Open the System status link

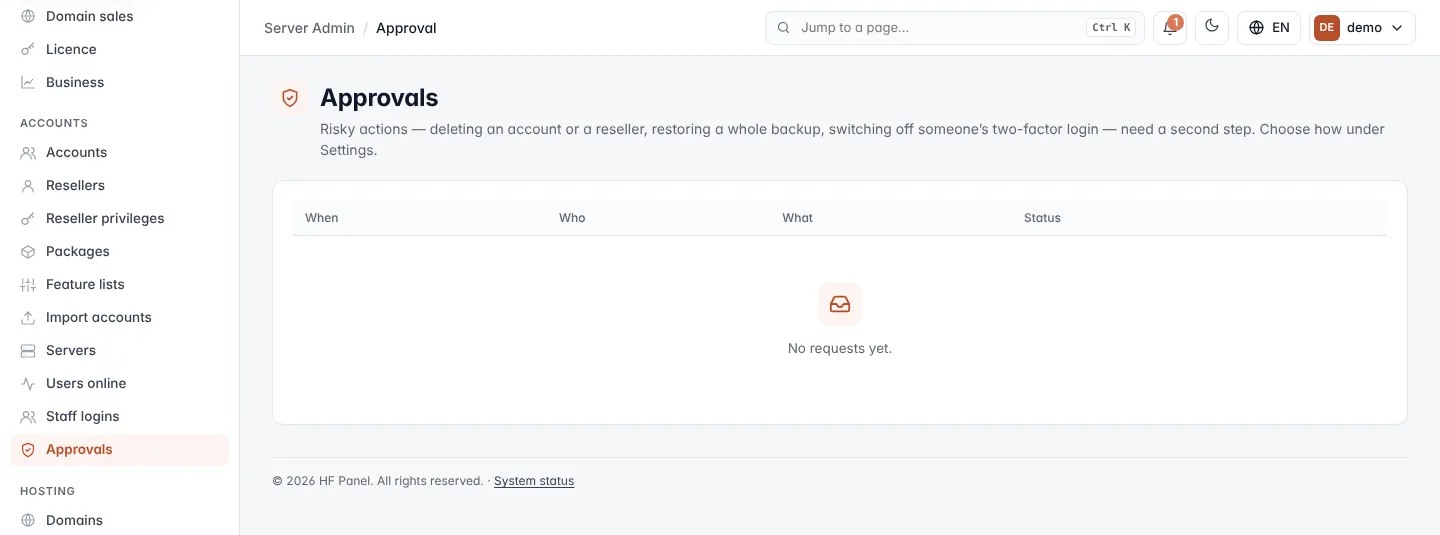[534, 481]
